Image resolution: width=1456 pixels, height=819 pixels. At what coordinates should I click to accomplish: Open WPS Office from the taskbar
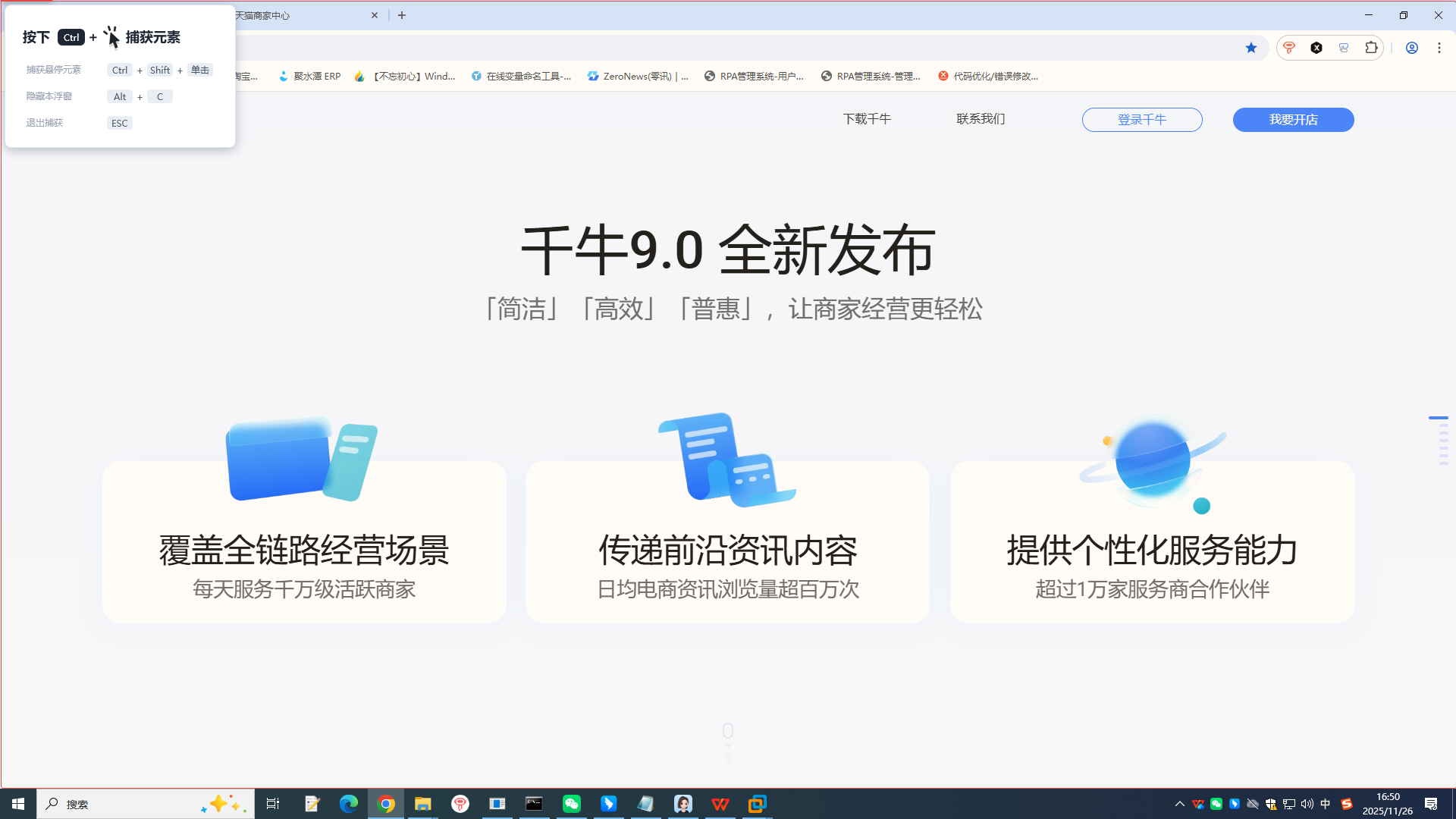[x=720, y=804]
